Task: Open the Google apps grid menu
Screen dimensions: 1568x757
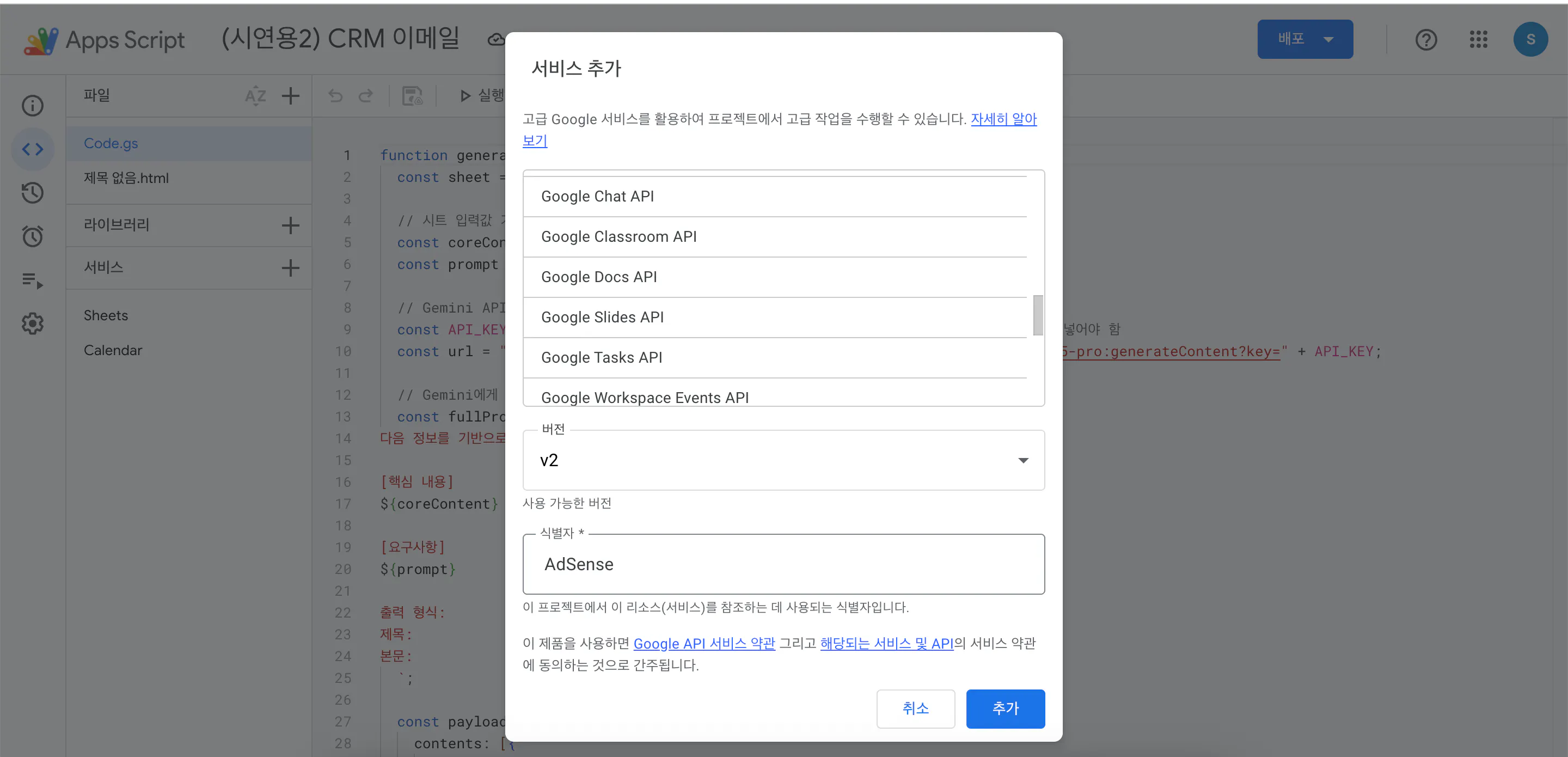Action: [x=1479, y=39]
